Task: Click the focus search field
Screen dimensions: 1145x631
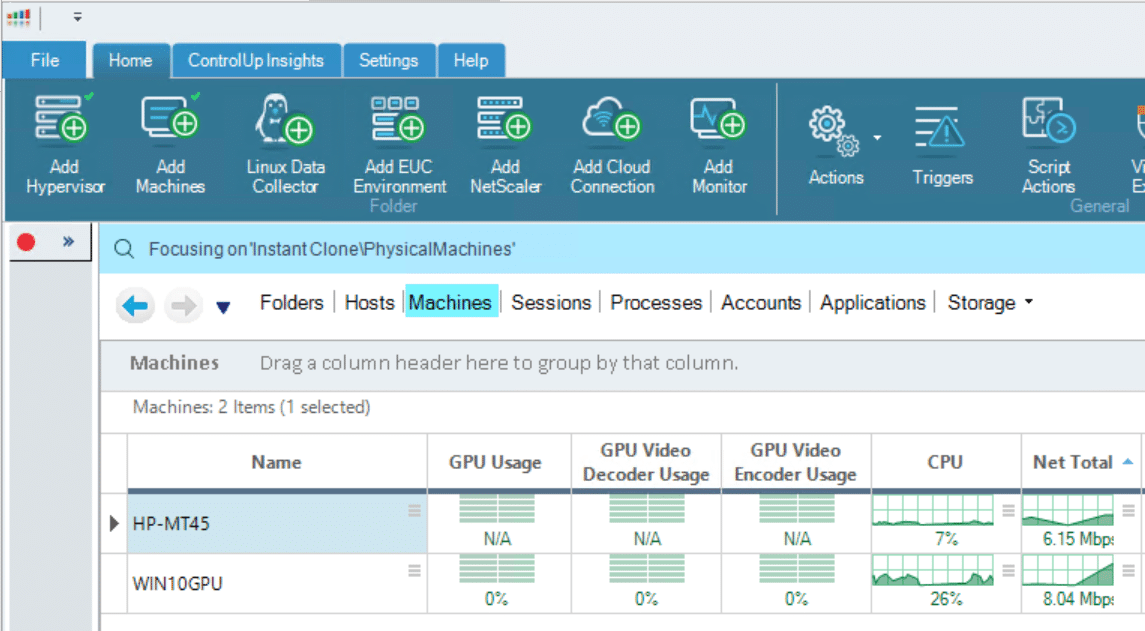Action: click(622, 249)
